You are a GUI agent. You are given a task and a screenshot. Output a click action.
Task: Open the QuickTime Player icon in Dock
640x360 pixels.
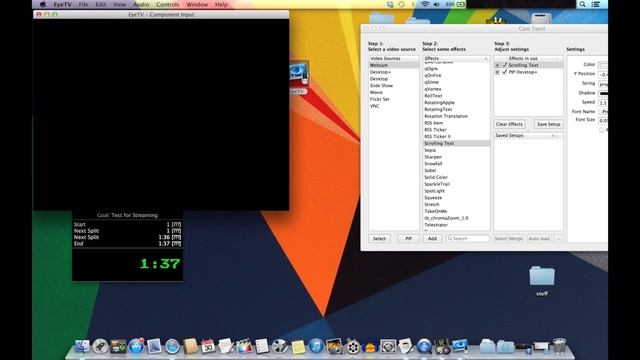click(424, 347)
